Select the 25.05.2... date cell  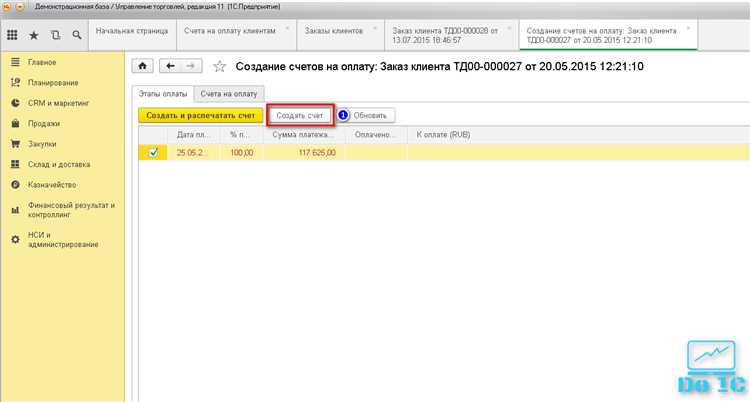(x=194, y=153)
